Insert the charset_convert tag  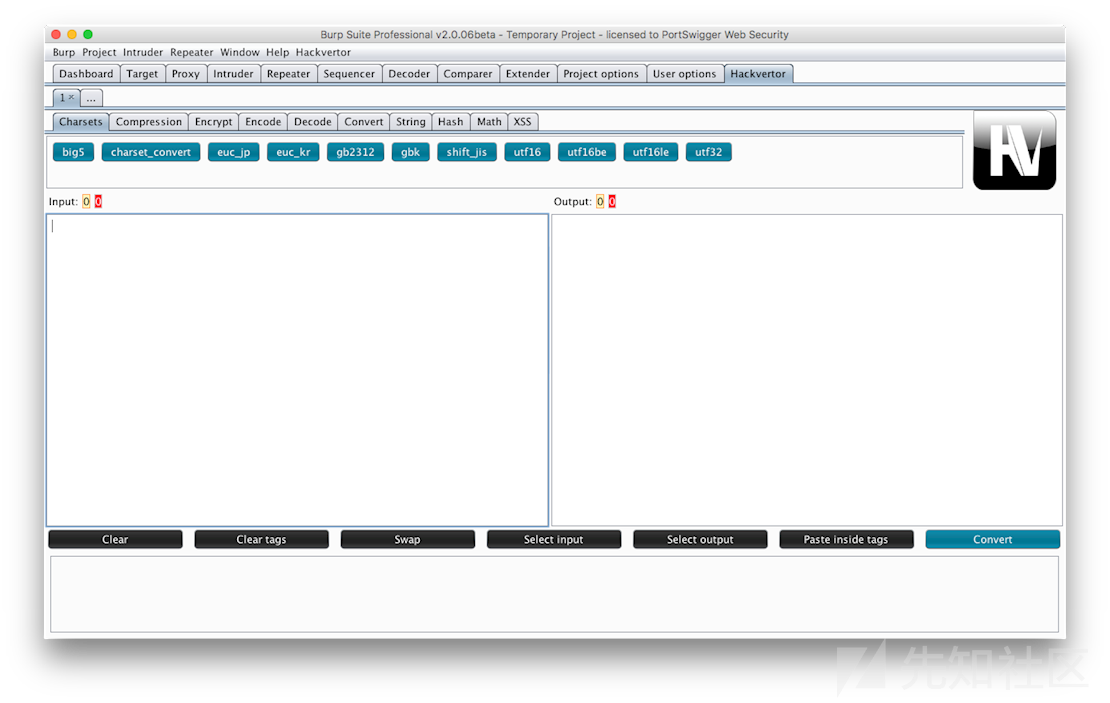coord(150,152)
